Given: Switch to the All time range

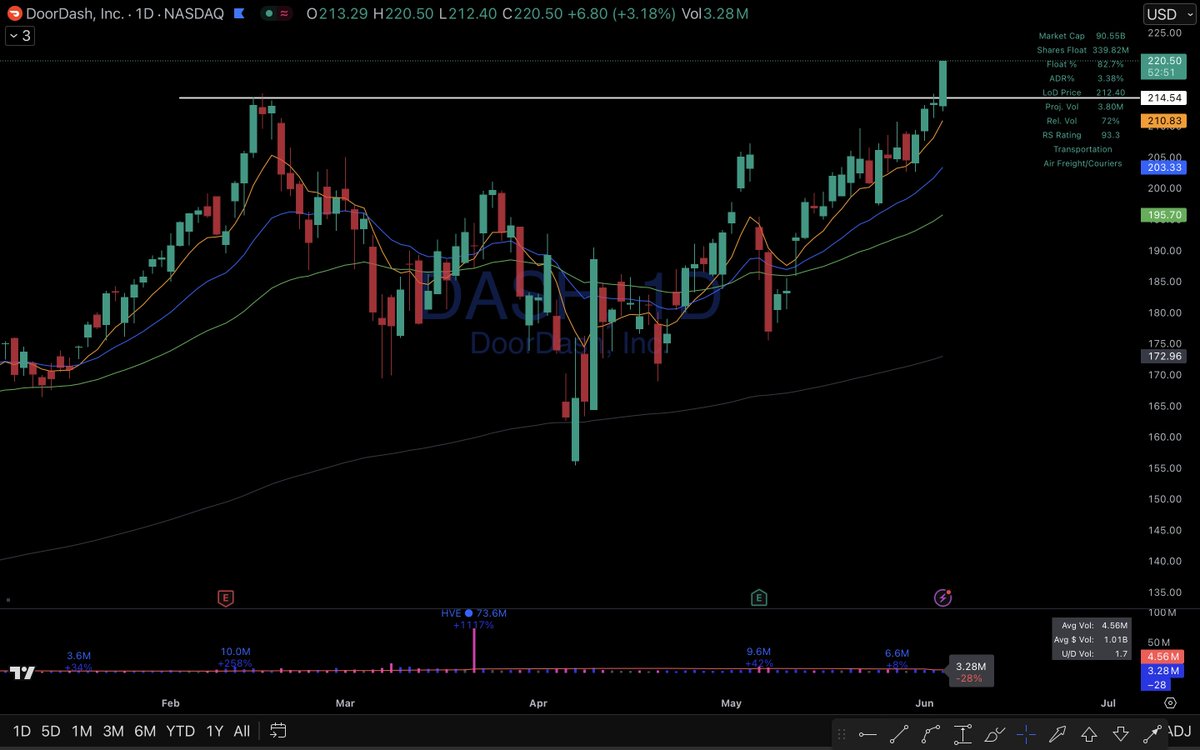Looking at the screenshot, I should pos(242,732).
